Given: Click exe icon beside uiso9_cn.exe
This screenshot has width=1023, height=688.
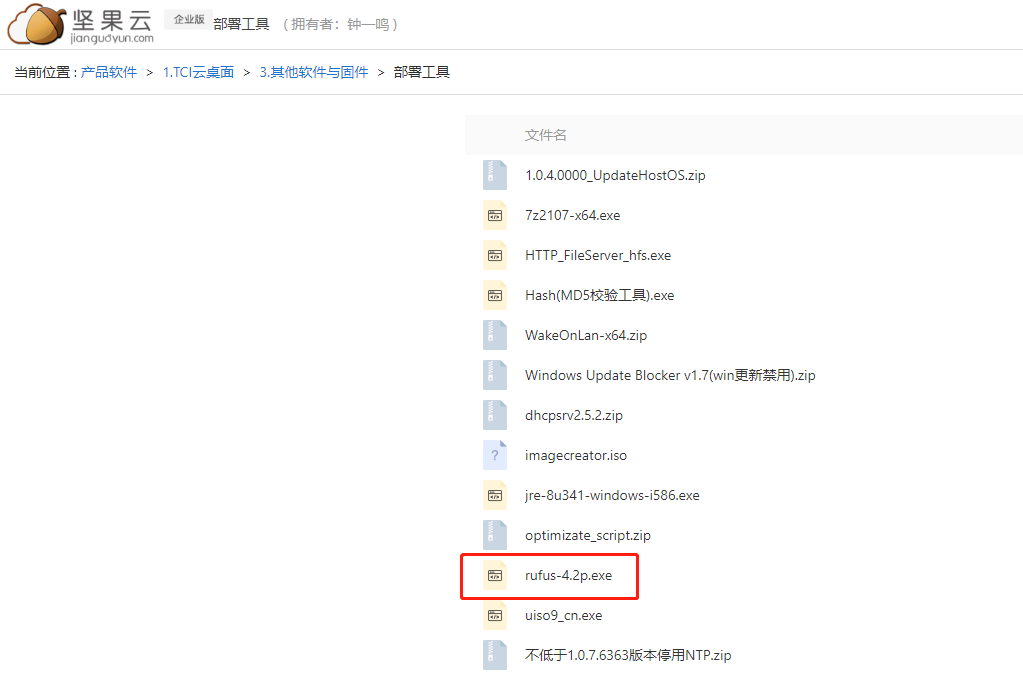Looking at the screenshot, I should pos(495,615).
